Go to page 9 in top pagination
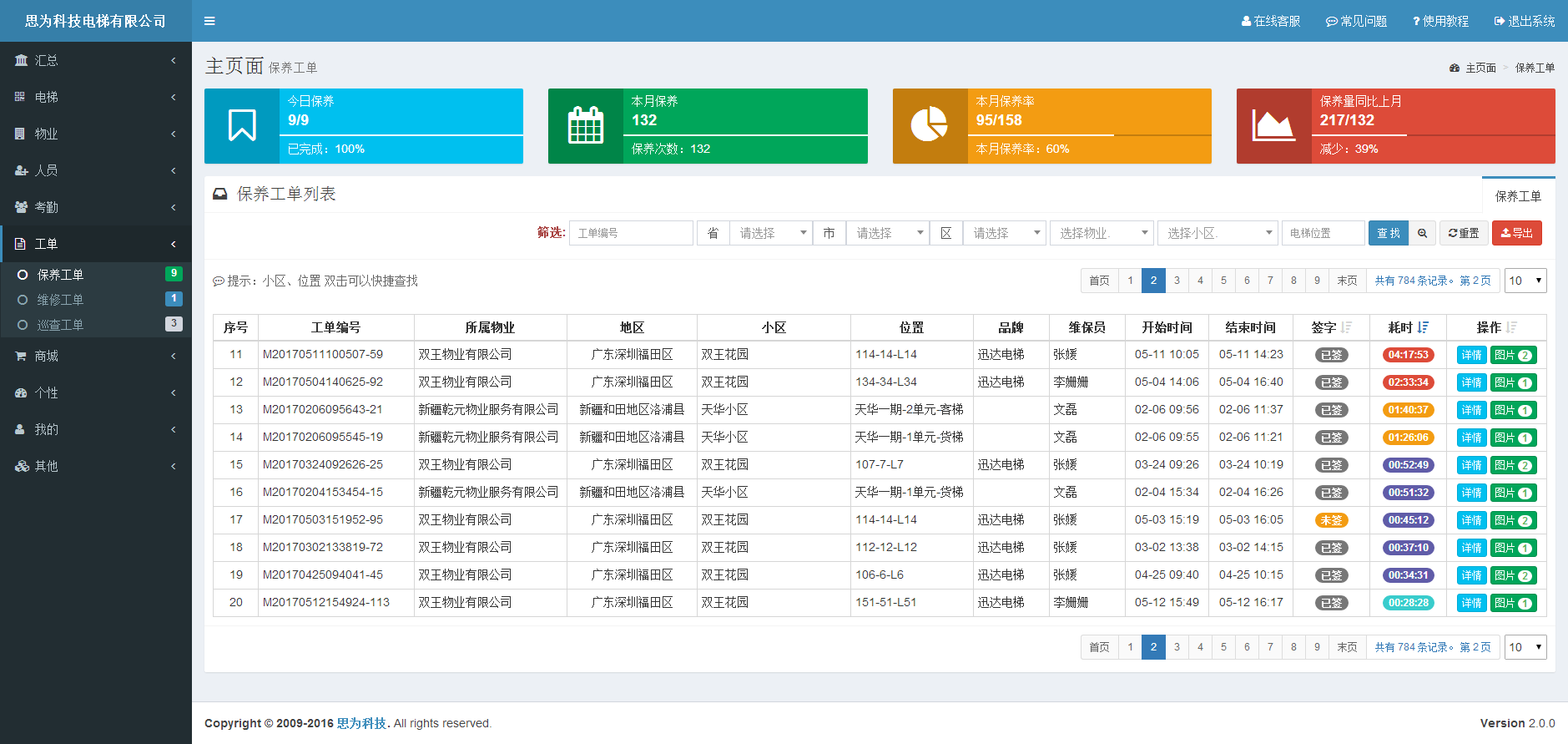Screen dimensions: 1568x744 1317,281
